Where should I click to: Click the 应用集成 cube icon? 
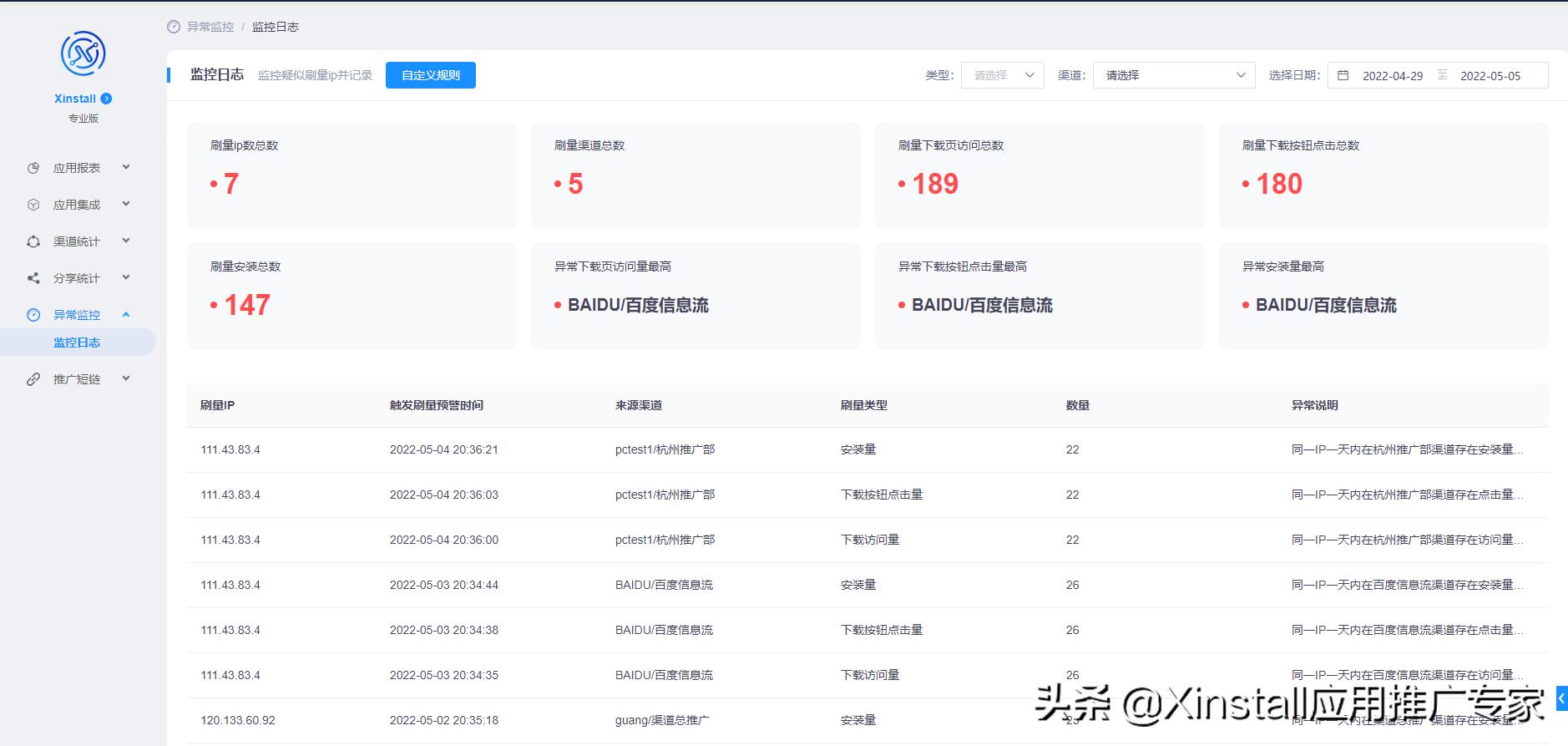click(33, 205)
